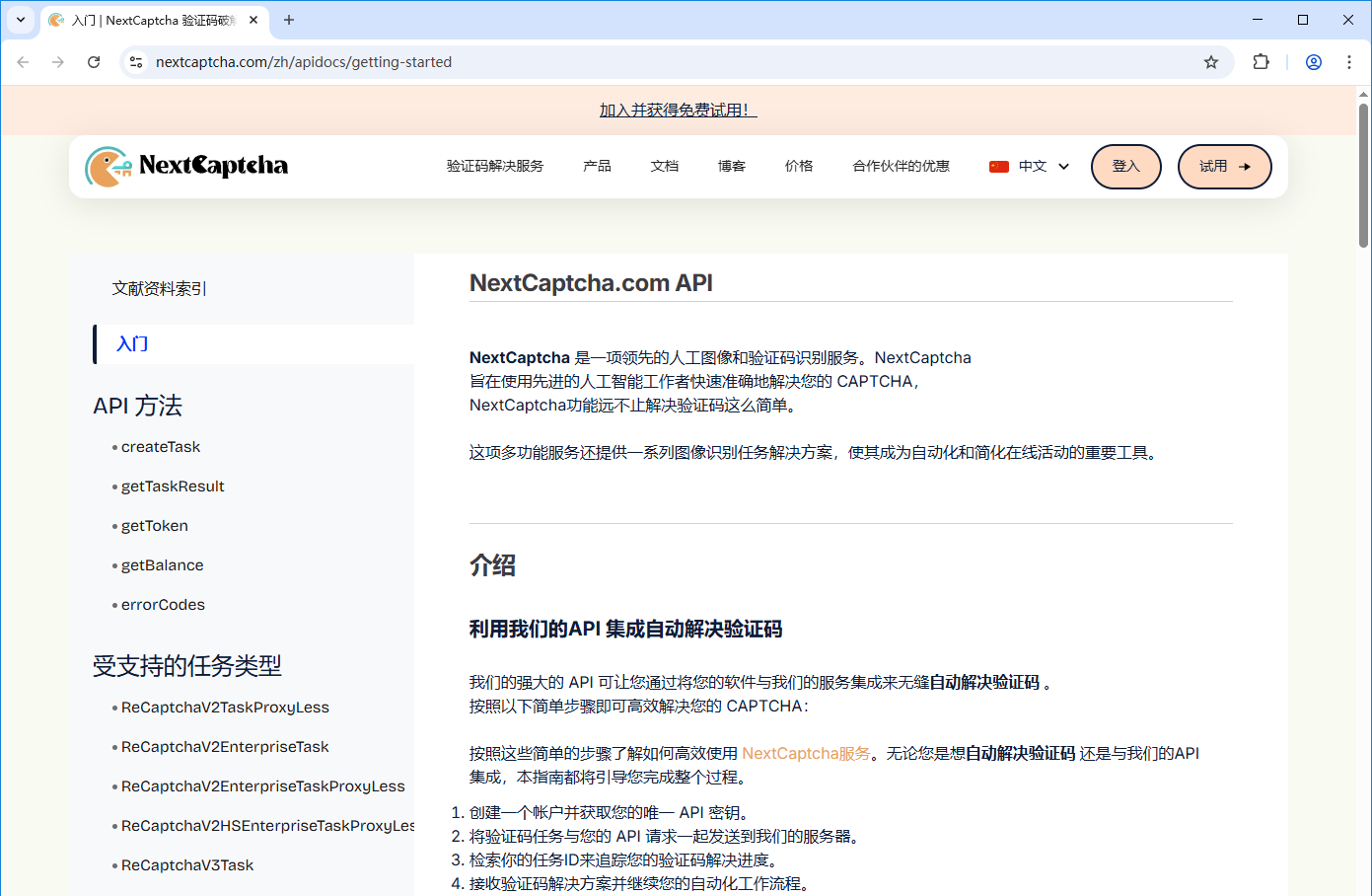The image size is (1372, 896).
Task: Open ReCaptchaV3Task task type
Action: tap(187, 865)
